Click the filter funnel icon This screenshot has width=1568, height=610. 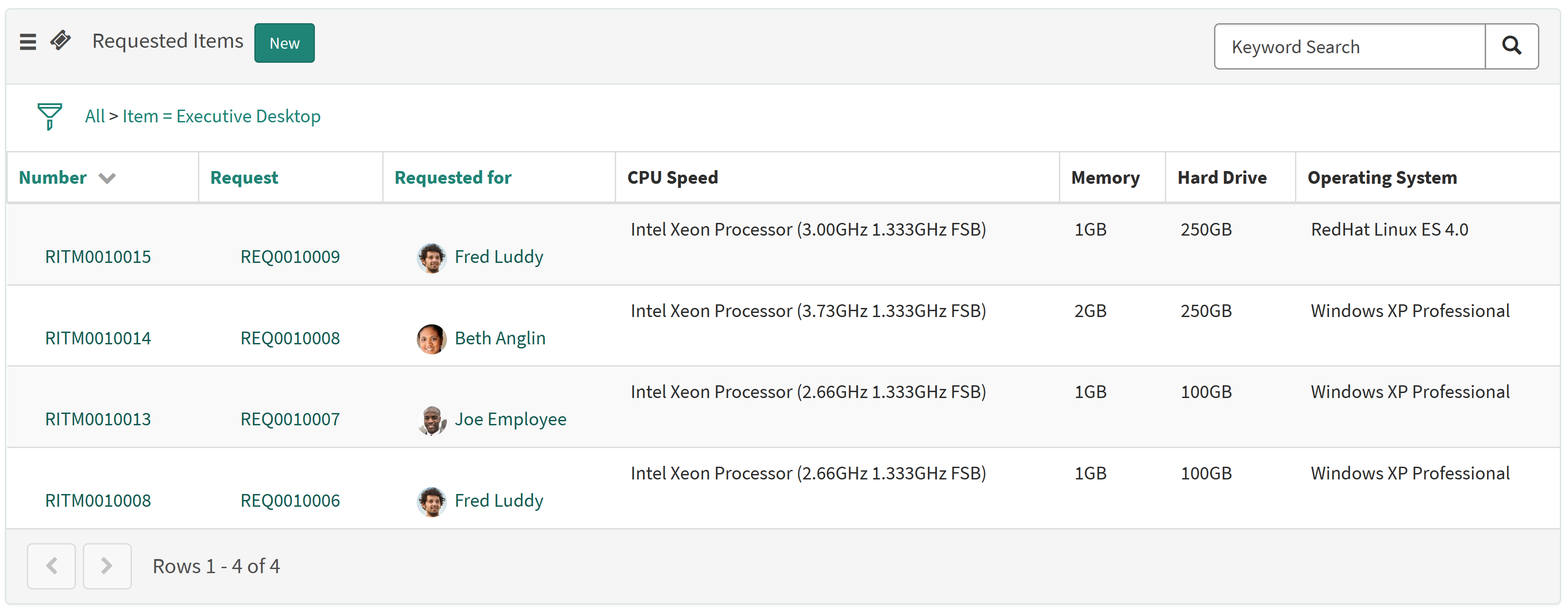pyautogui.click(x=49, y=115)
